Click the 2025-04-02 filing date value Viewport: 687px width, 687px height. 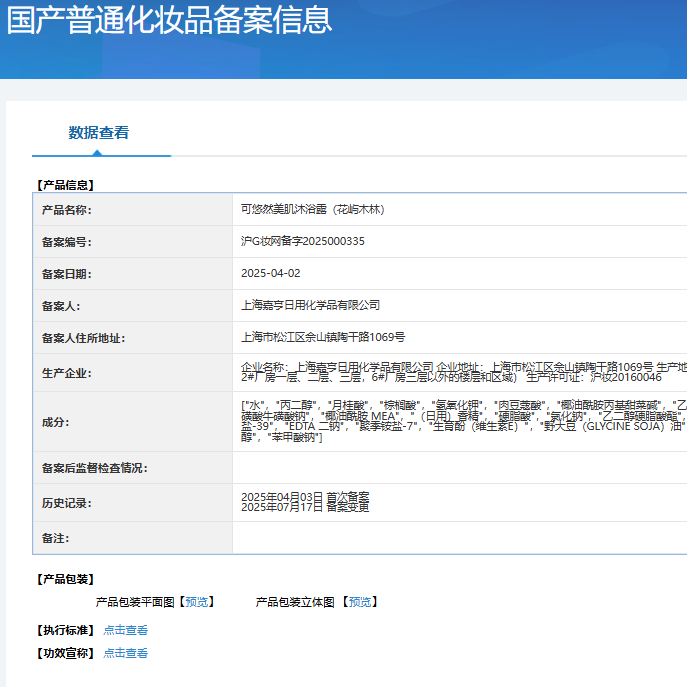tap(270, 273)
